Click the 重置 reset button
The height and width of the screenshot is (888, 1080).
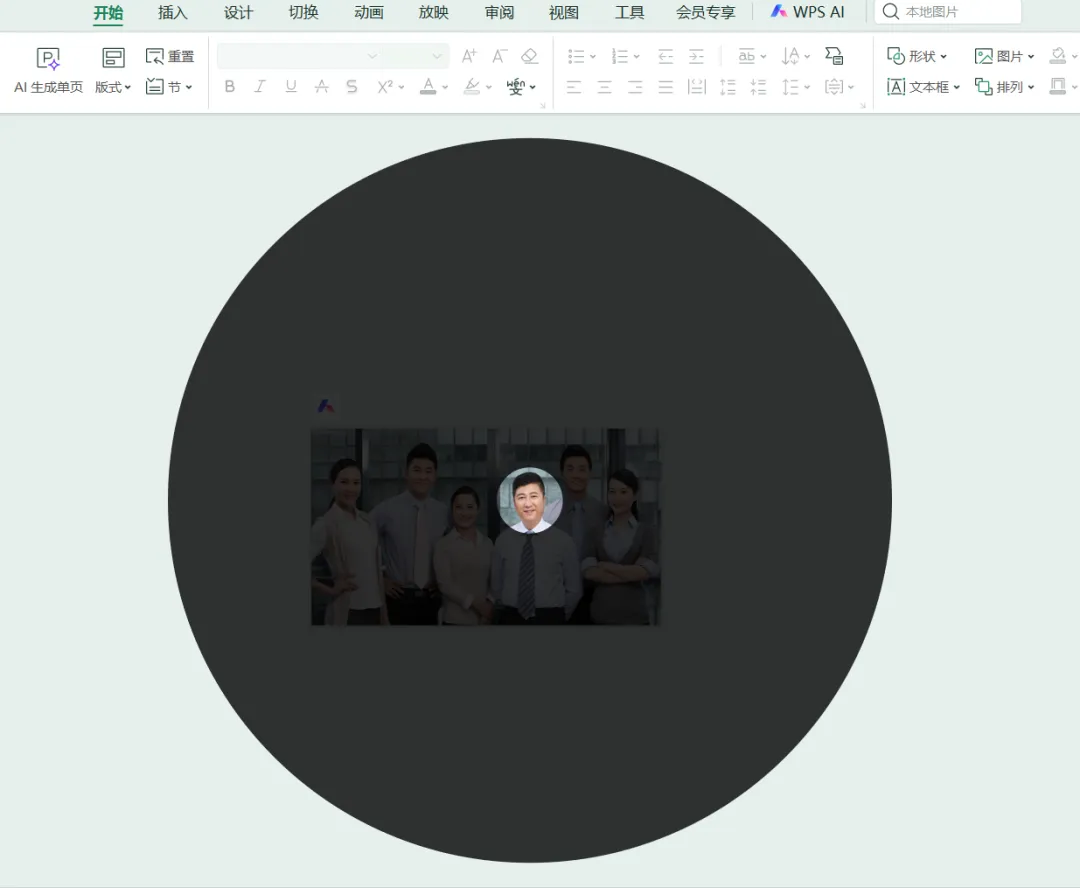click(x=169, y=56)
